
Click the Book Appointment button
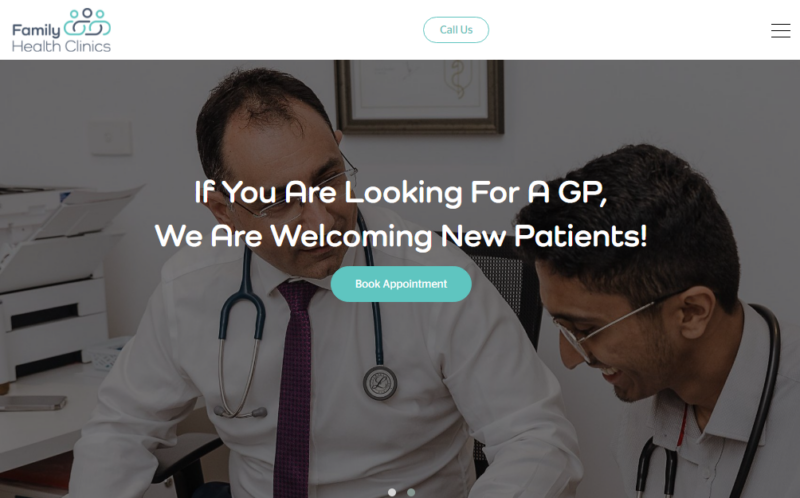[401, 284]
